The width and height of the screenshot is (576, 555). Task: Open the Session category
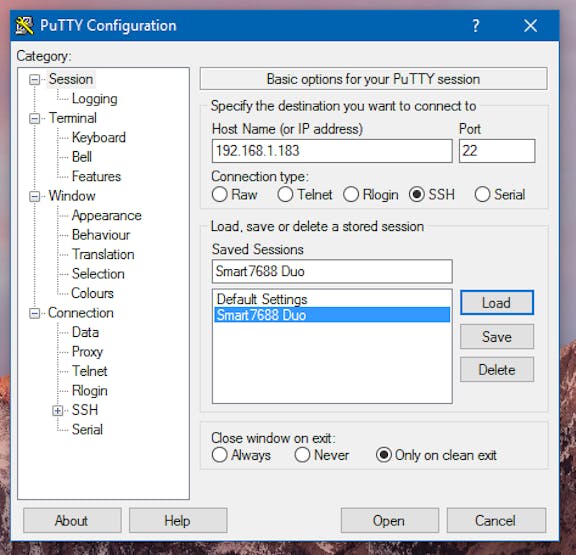point(71,79)
